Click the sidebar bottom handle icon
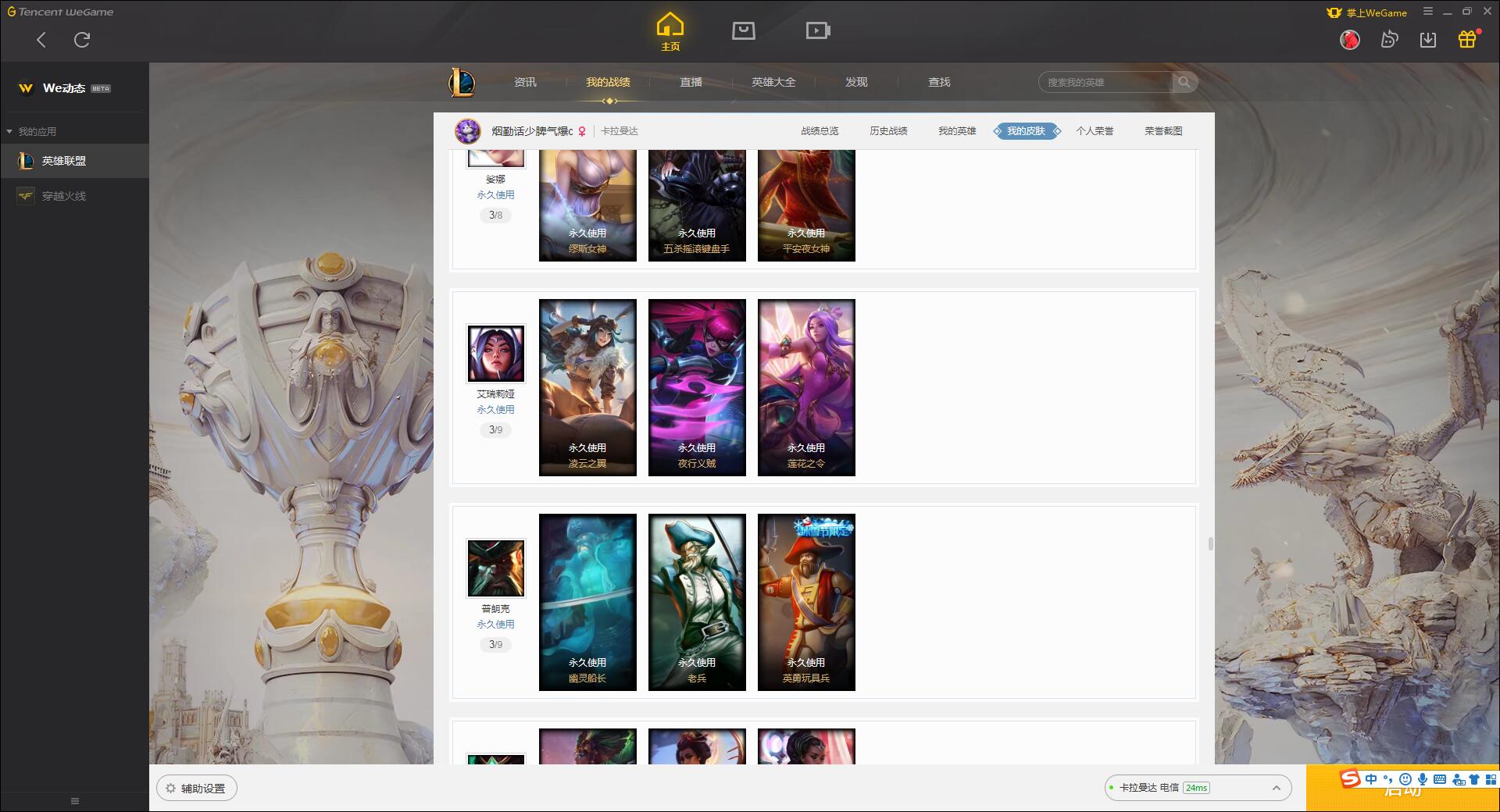 75,800
